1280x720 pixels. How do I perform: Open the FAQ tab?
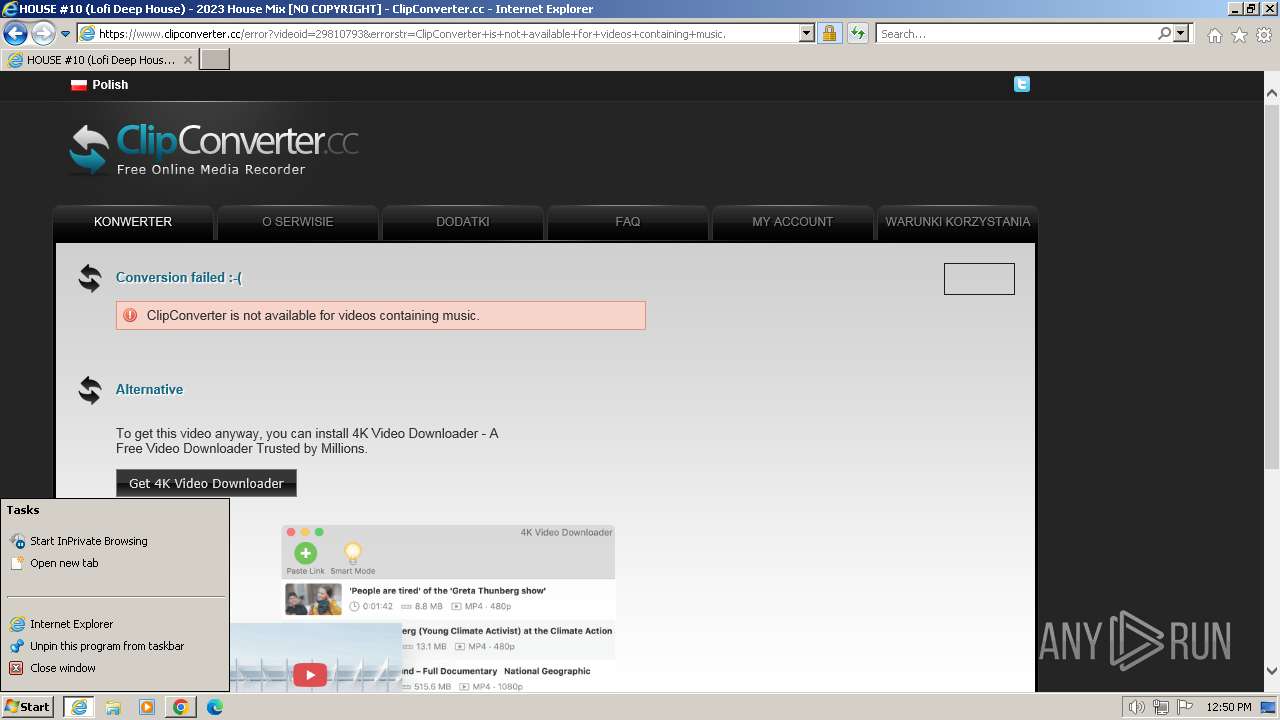(628, 222)
